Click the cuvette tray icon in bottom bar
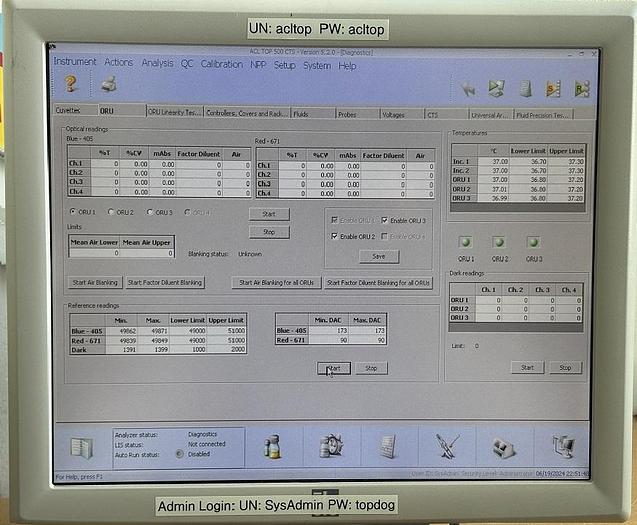The image size is (637, 525). (503, 448)
